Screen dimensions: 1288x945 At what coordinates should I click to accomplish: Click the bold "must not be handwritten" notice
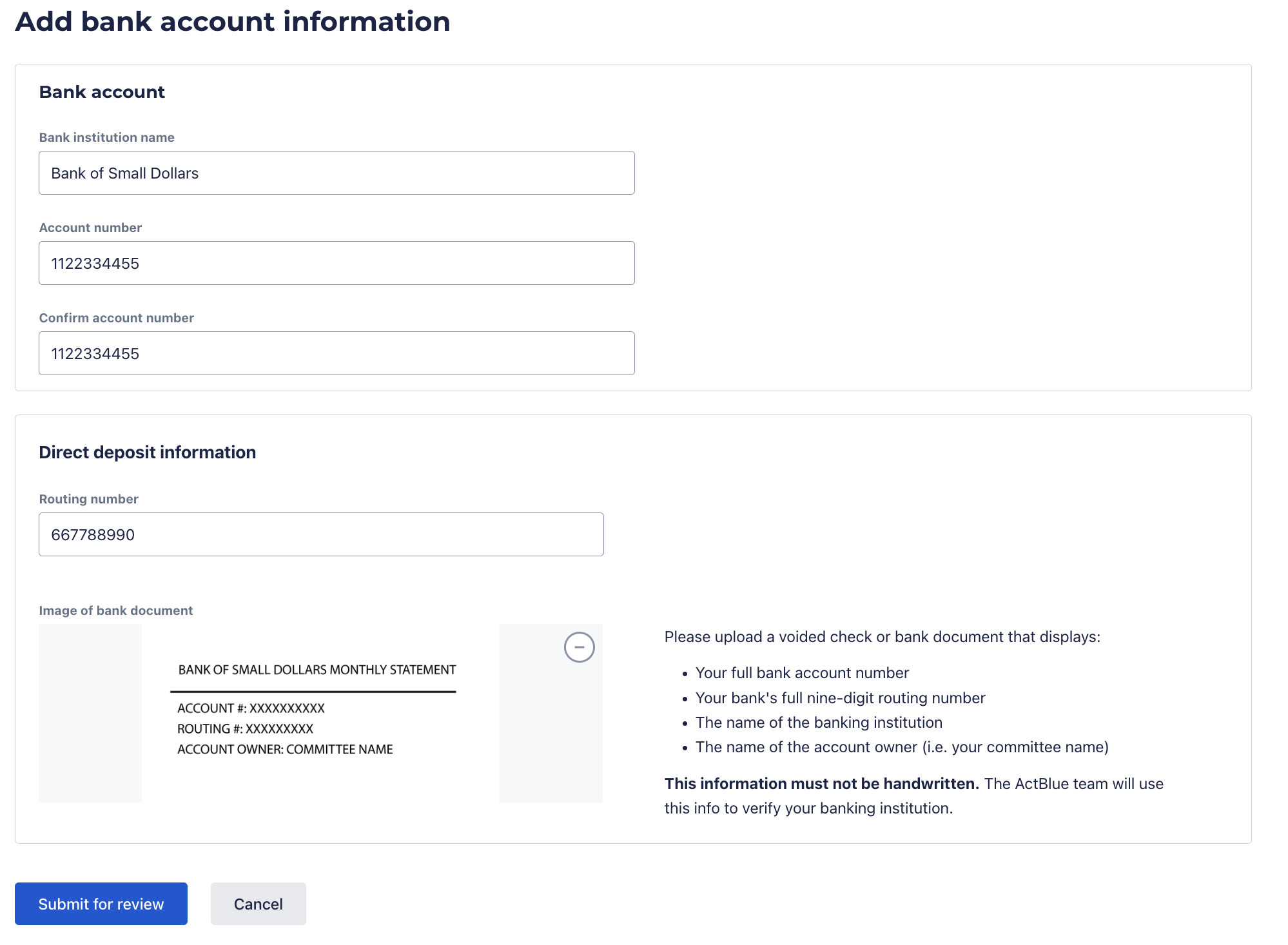click(822, 784)
